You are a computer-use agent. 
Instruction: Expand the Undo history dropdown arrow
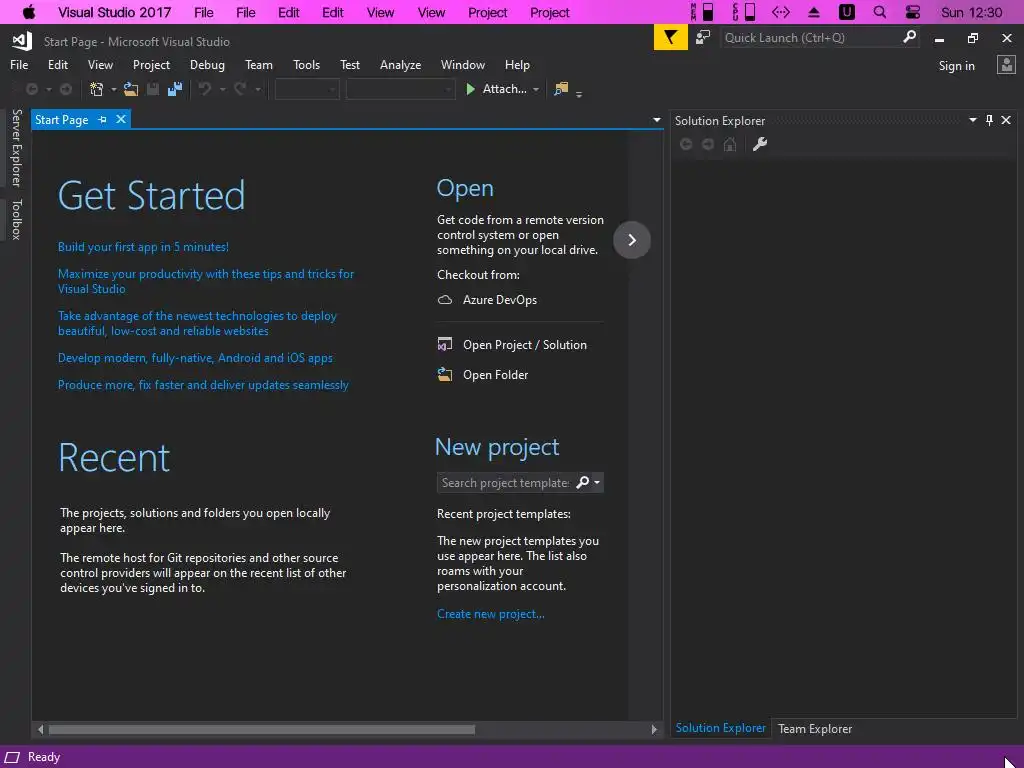(222, 89)
